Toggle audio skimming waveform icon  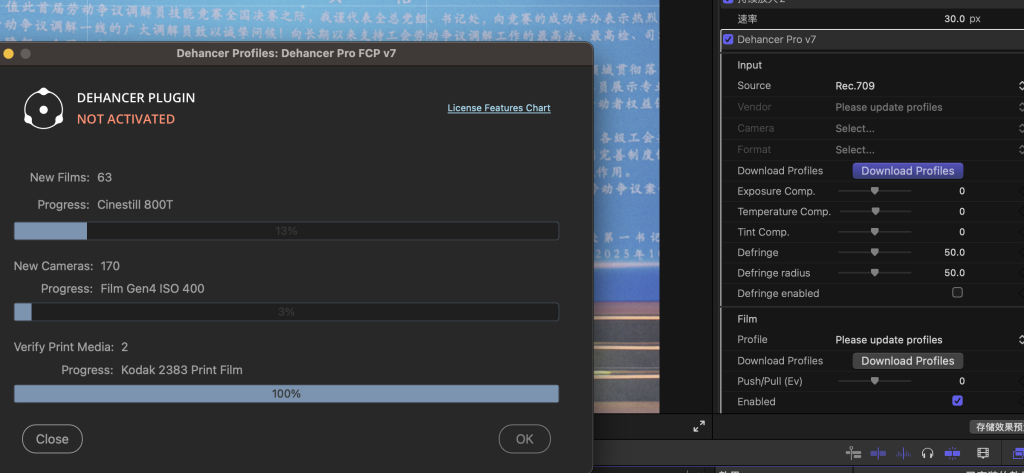[x=903, y=454]
